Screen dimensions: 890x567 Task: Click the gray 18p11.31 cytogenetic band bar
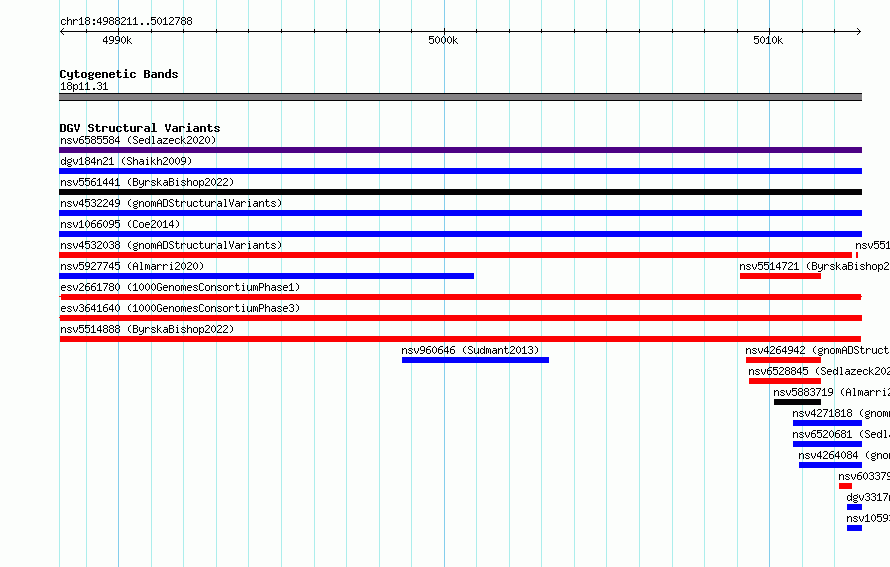[x=460, y=97]
